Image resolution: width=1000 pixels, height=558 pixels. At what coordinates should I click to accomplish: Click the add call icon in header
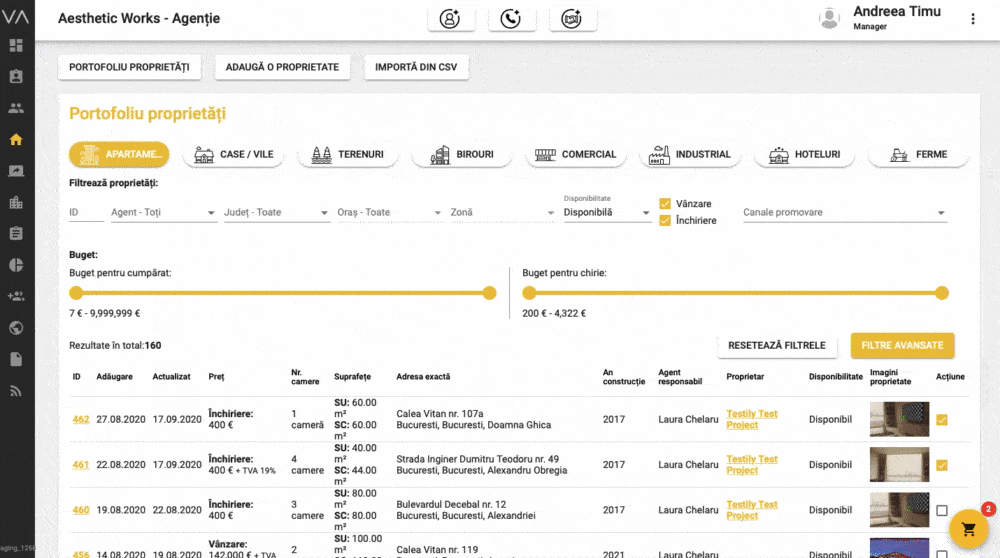[511, 19]
